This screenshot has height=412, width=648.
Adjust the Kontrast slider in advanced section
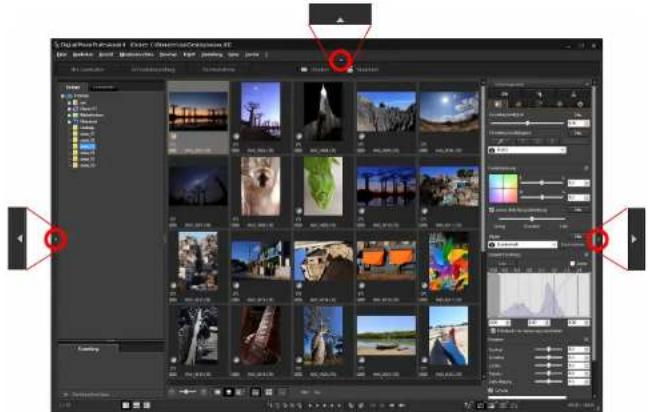click(548, 350)
